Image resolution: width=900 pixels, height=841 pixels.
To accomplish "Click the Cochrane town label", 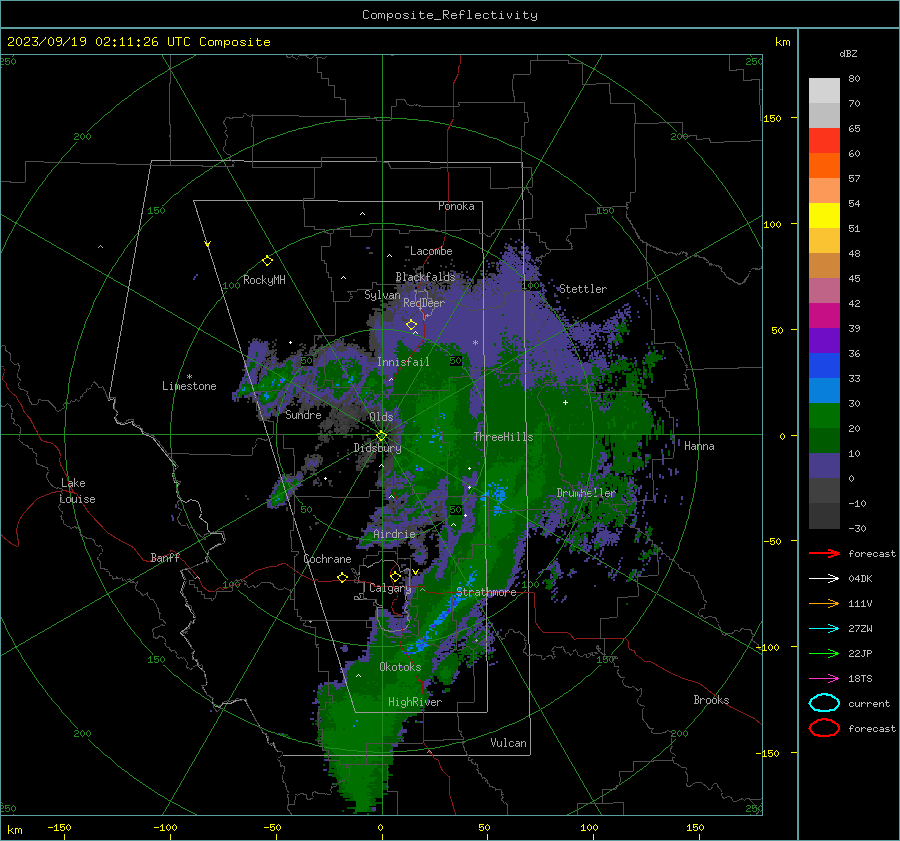I will click(327, 559).
